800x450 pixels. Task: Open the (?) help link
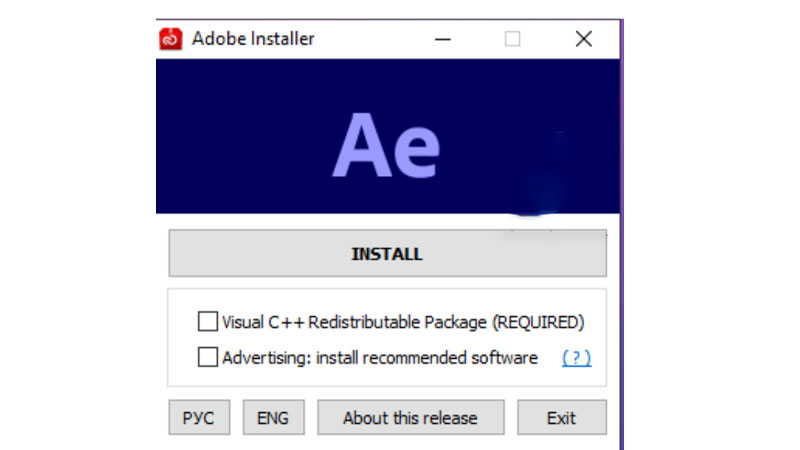576,357
